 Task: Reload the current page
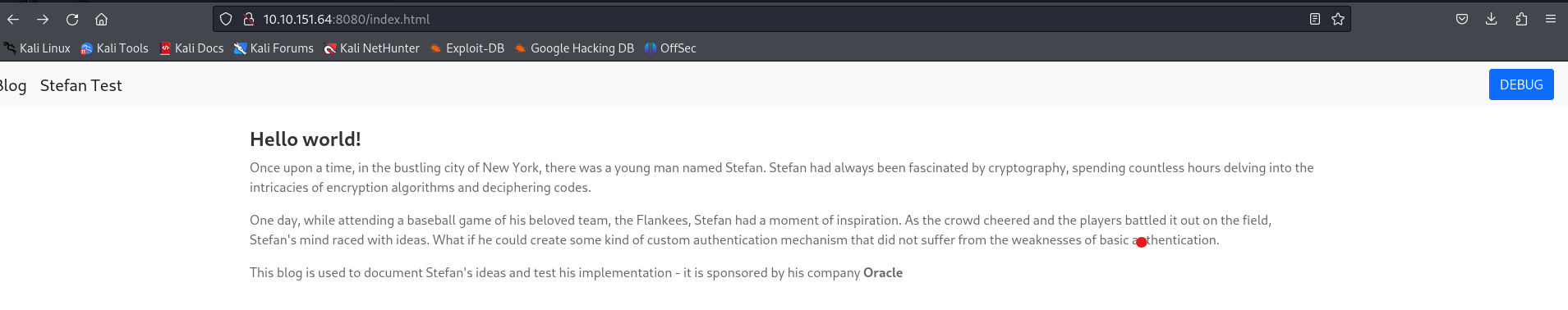pyautogui.click(x=72, y=19)
